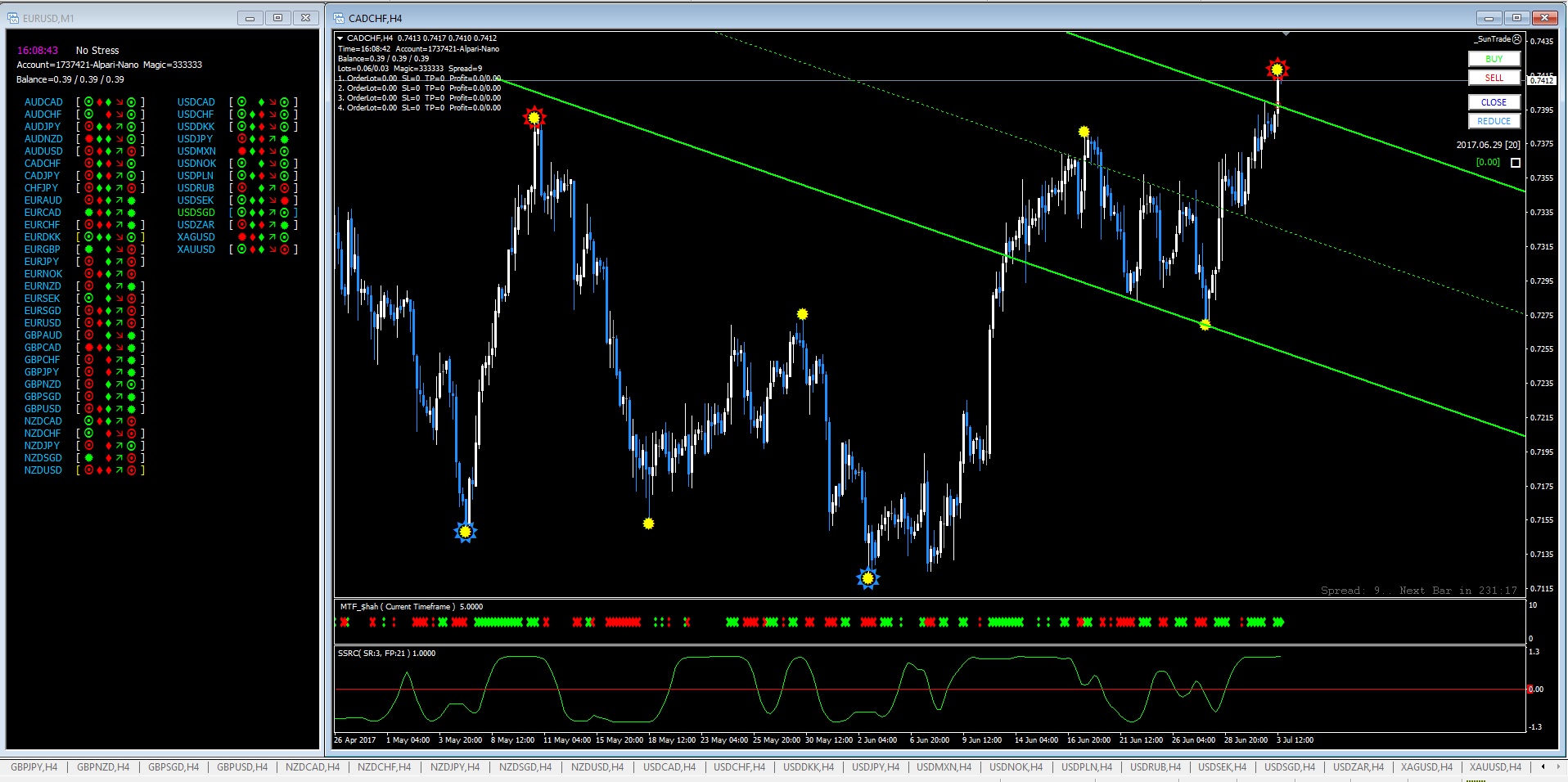The width and height of the screenshot is (1568, 782).
Task: Click last red burst icon in USDSEK row
Action: click(284, 200)
